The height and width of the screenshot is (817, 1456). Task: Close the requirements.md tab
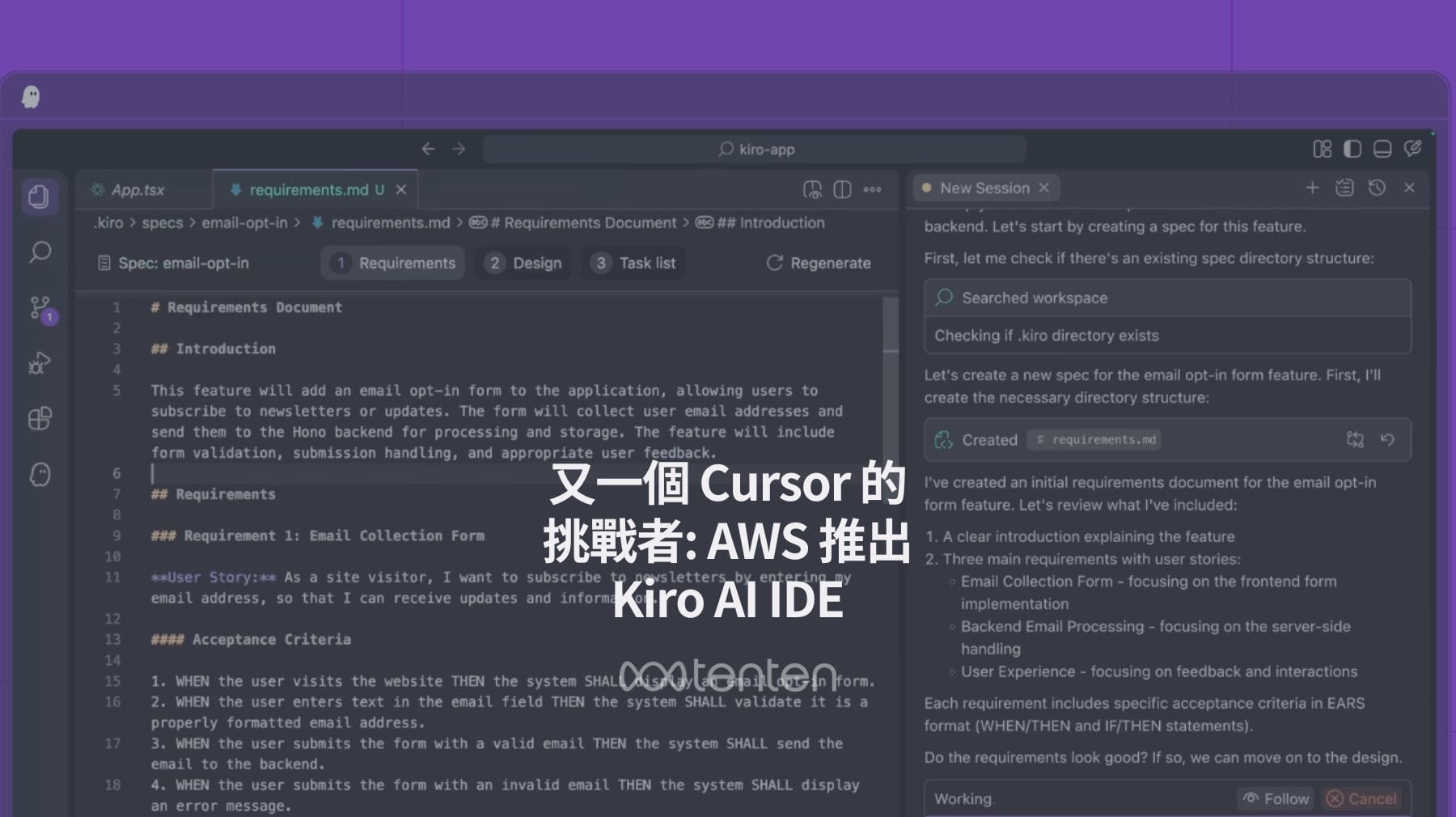[x=401, y=189]
